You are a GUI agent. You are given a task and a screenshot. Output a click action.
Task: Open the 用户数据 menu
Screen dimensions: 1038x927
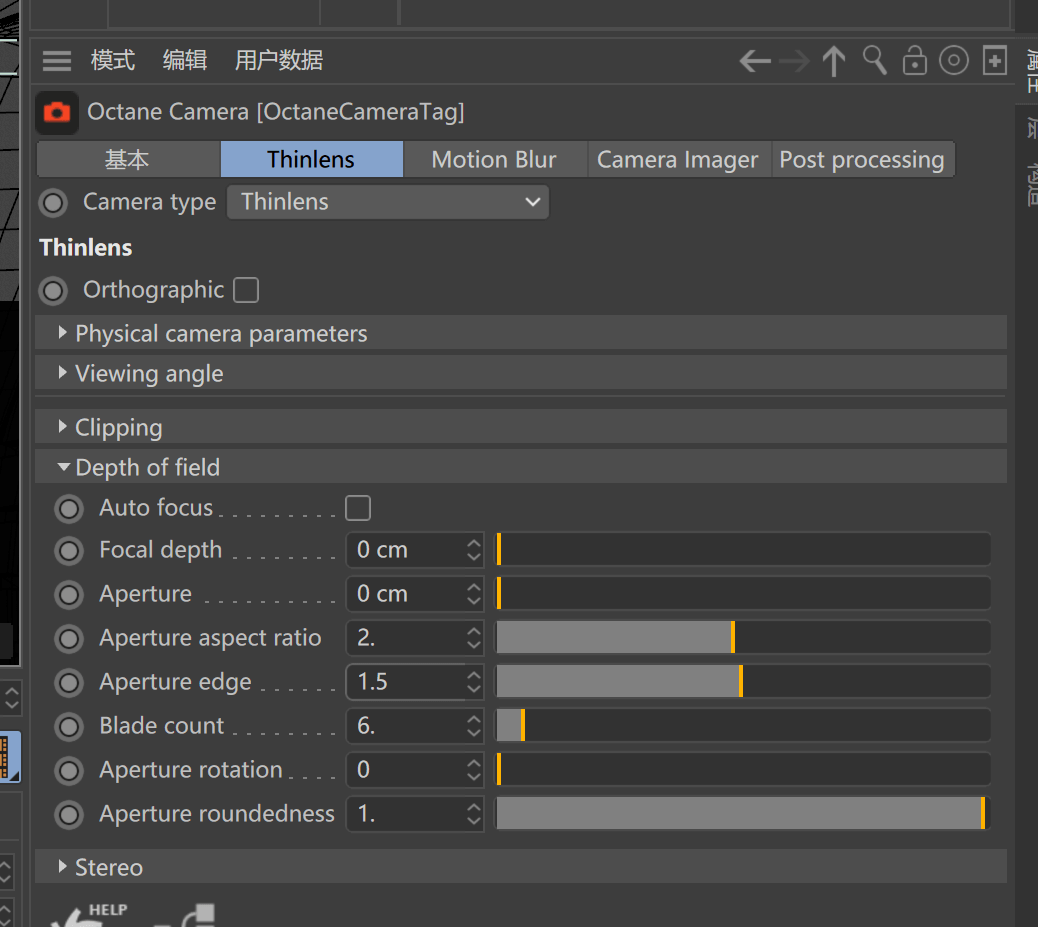[x=279, y=60]
